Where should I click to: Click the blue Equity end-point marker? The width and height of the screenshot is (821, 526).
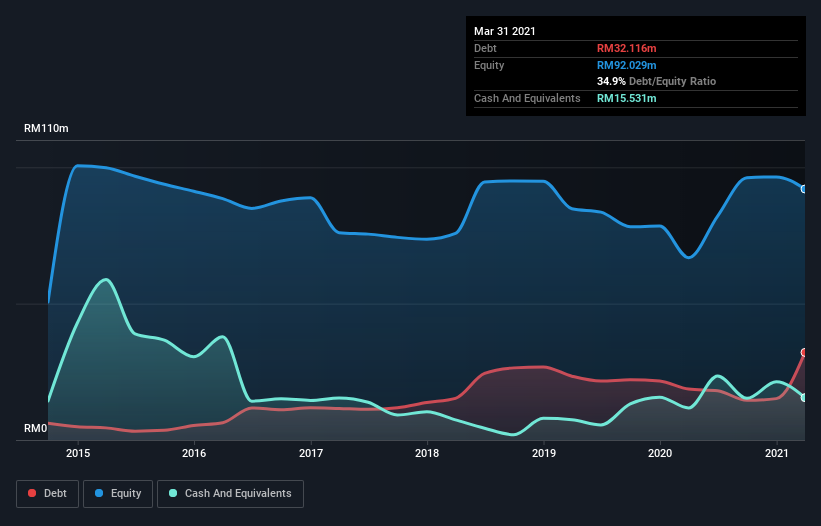[804, 189]
